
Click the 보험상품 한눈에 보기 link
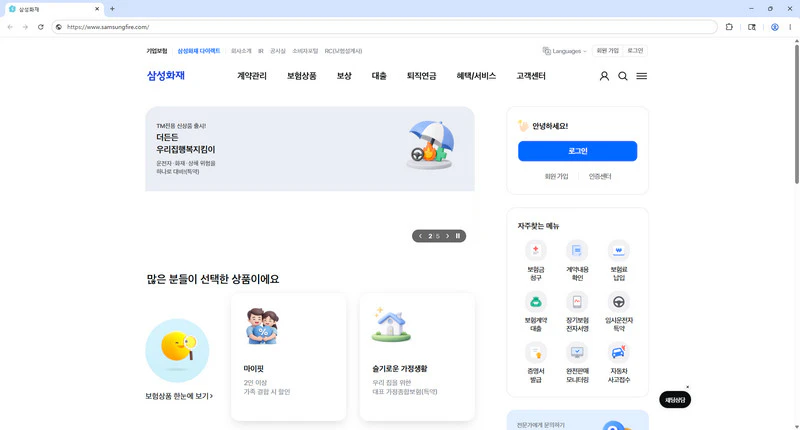[179, 396]
